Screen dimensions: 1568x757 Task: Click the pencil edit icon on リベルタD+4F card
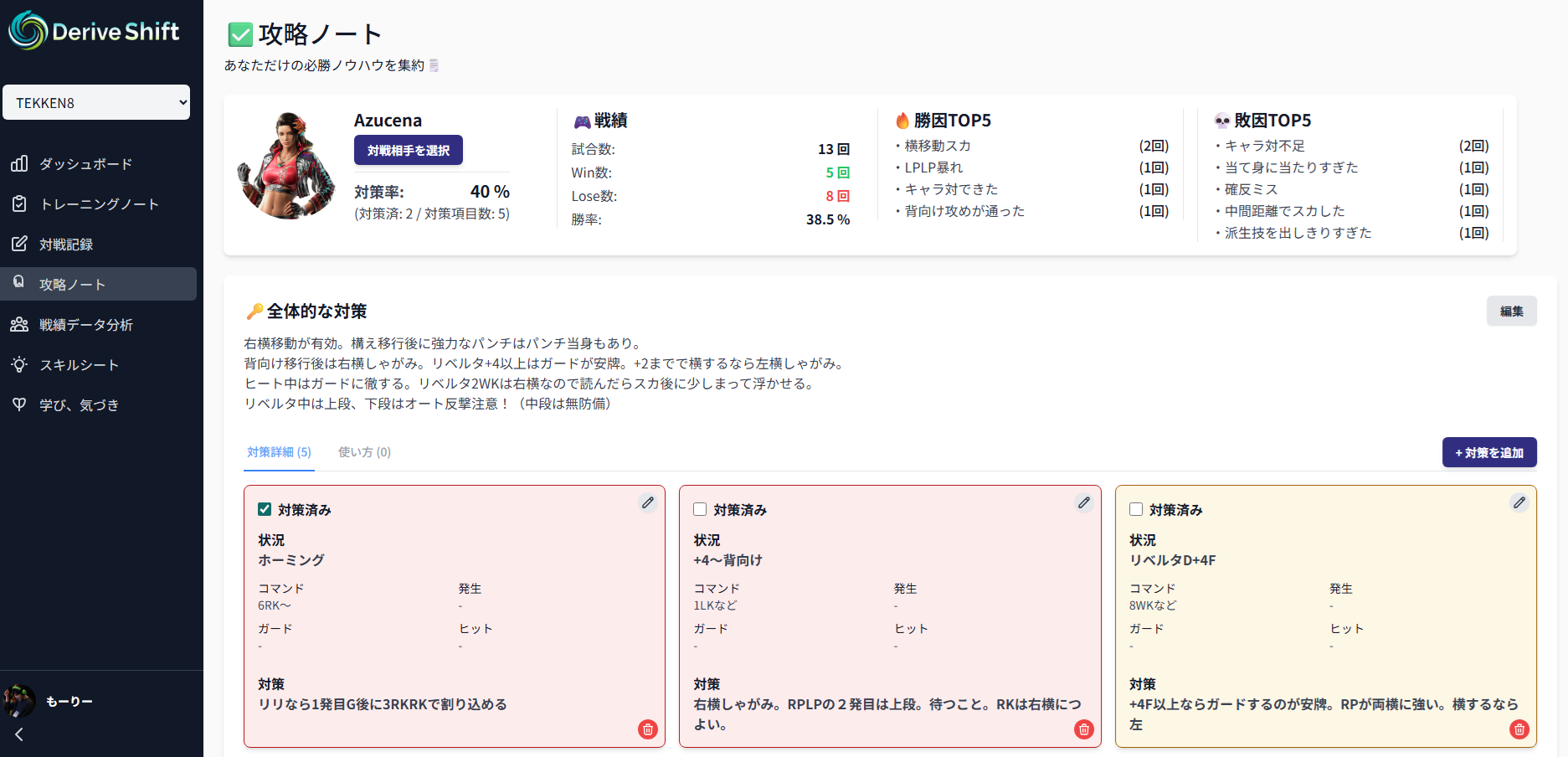[x=1519, y=502]
